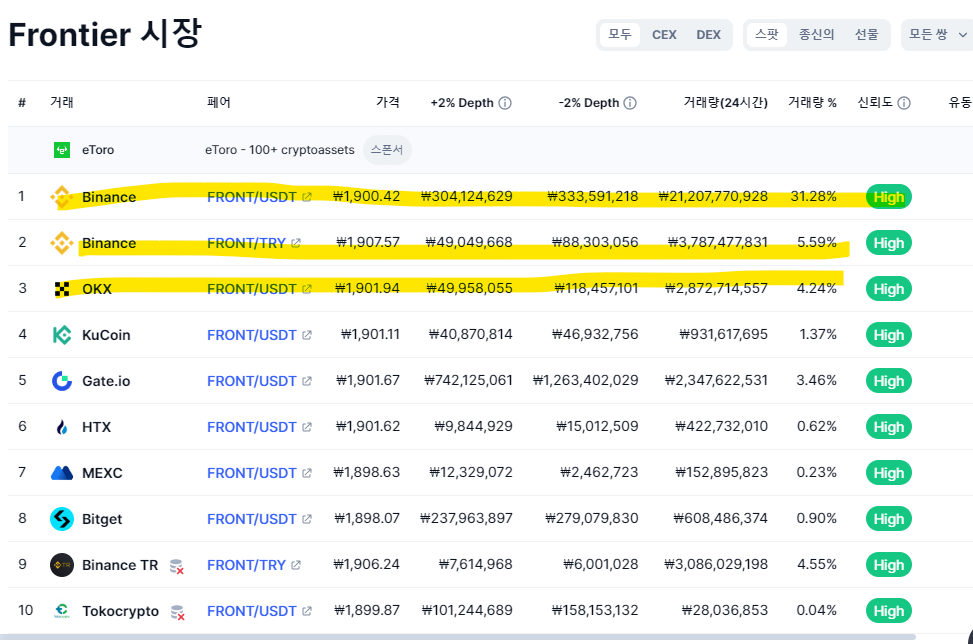
Task: Click the price ₩1,906.24 for Binance TR
Action: 366,564
